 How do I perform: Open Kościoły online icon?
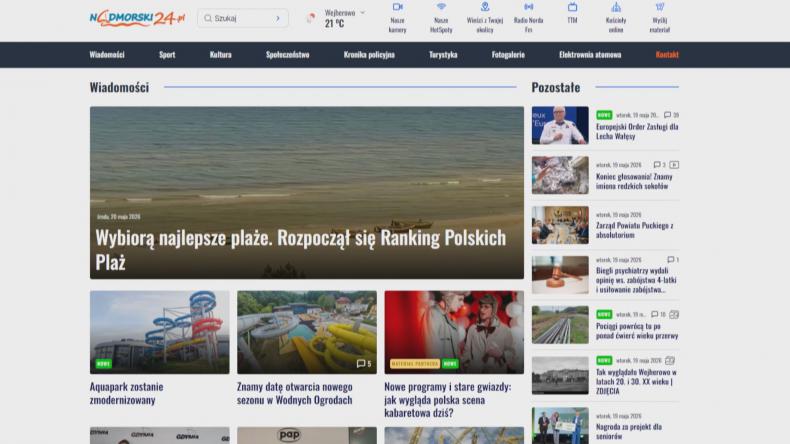coord(616,7)
